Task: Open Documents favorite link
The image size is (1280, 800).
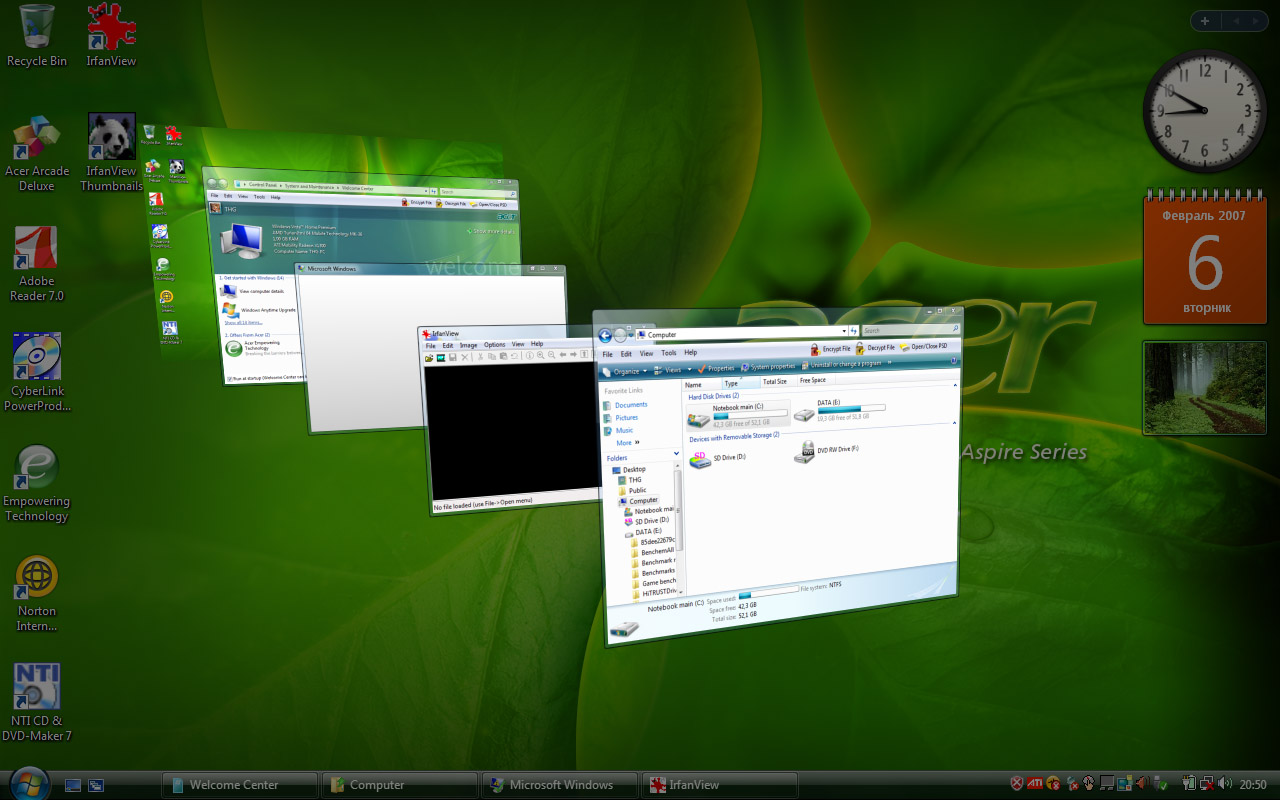Action: (x=625, y=405)
